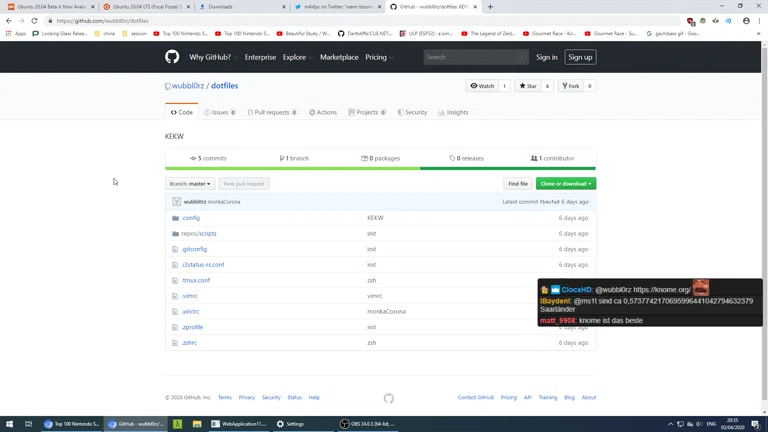The width and height of the screenshot is (768, 432).
Task: Expand the Why GitHub? menu
Action: click(212, 57)
